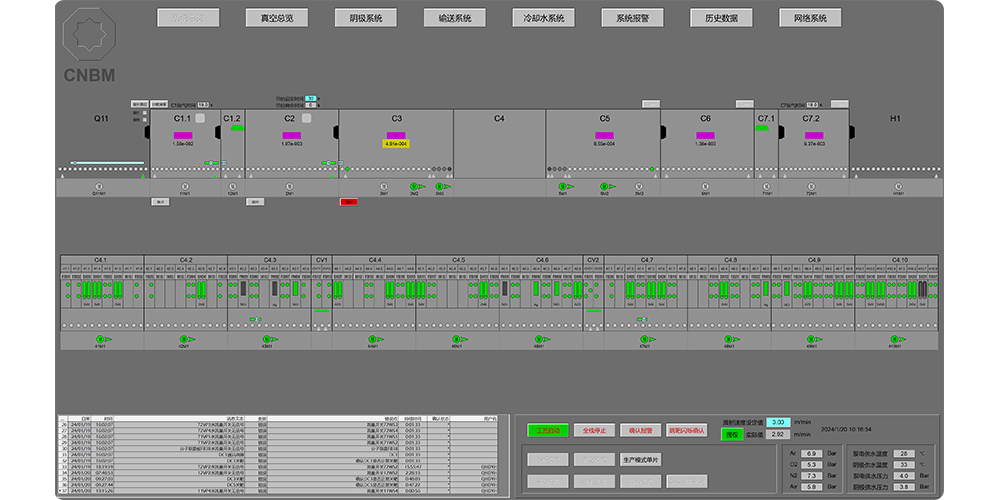Click the 确认报警 acknowledge alarm button

[640, 430]
